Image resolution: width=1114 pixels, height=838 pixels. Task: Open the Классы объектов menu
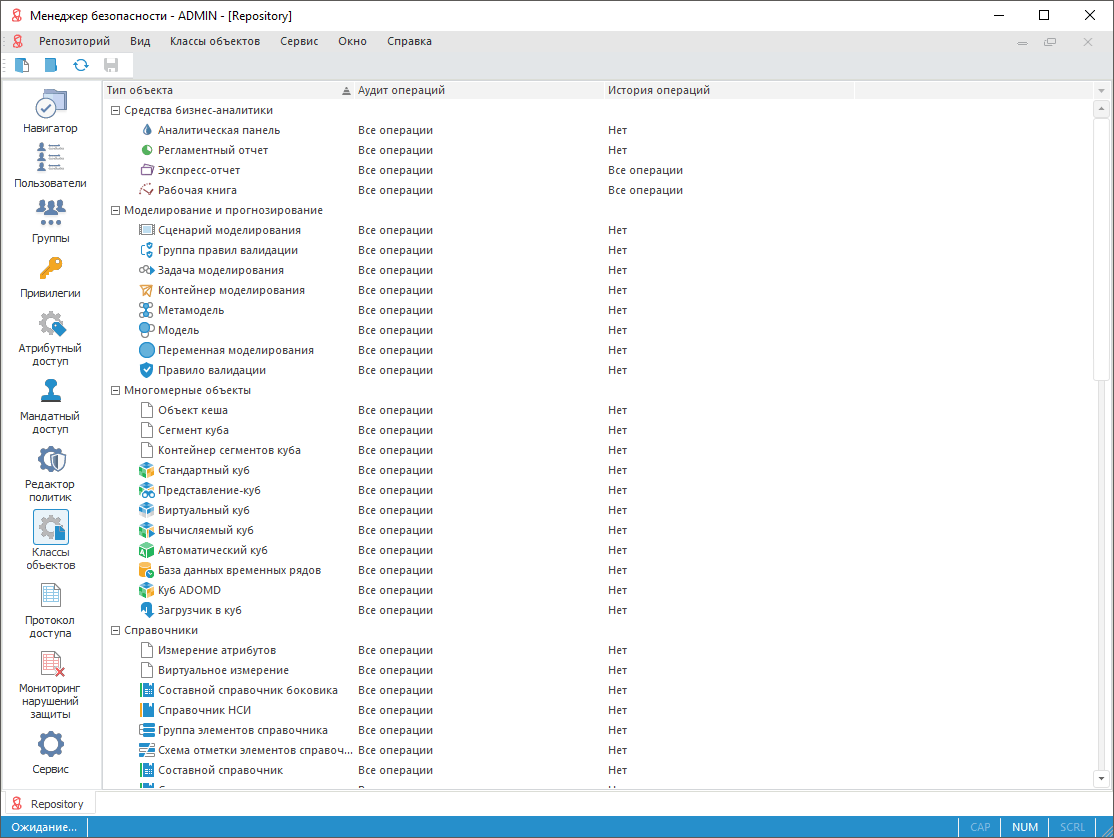[x=214, y=41]
